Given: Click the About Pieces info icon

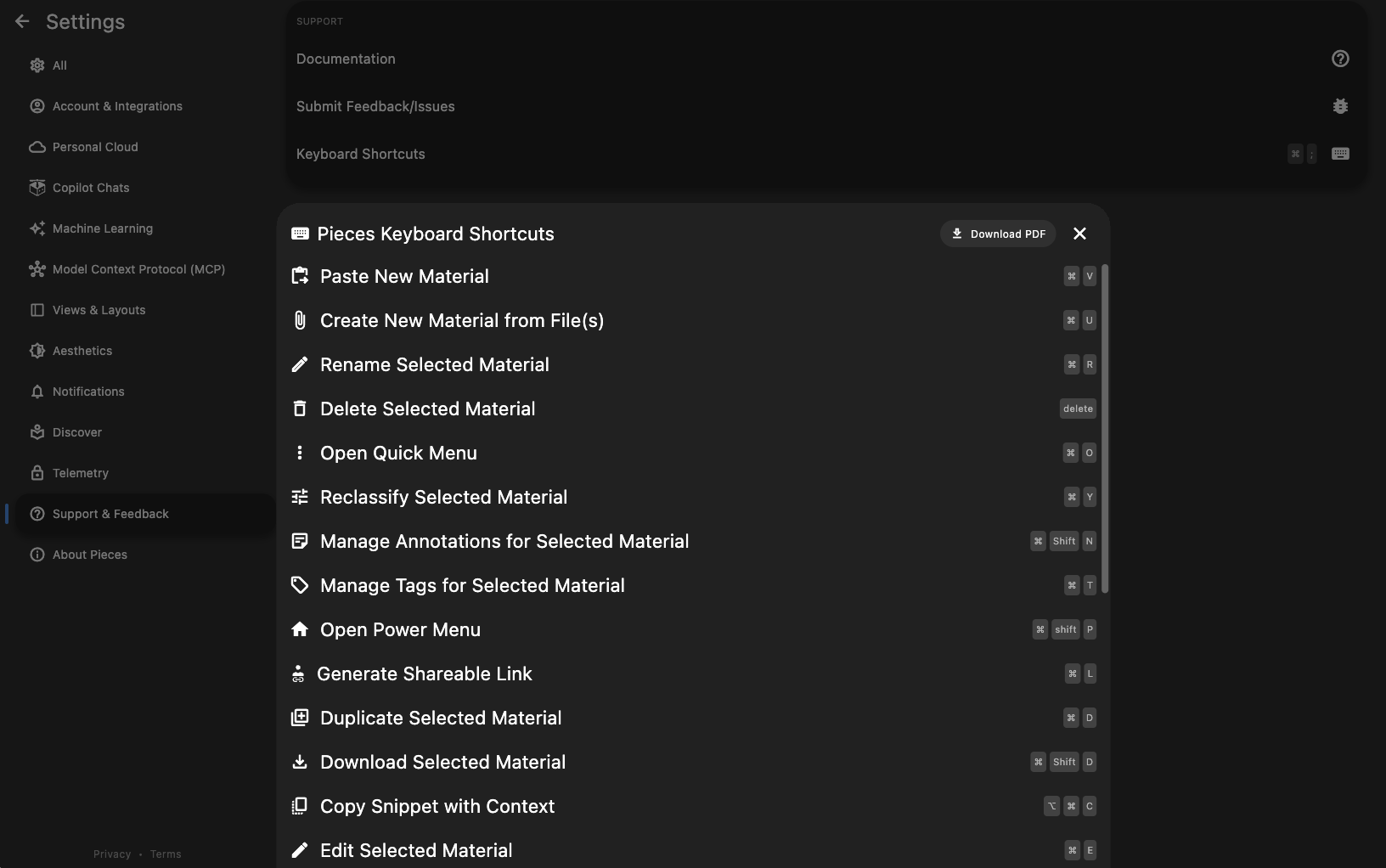Looking at the screenshot, I should (37, 555).
